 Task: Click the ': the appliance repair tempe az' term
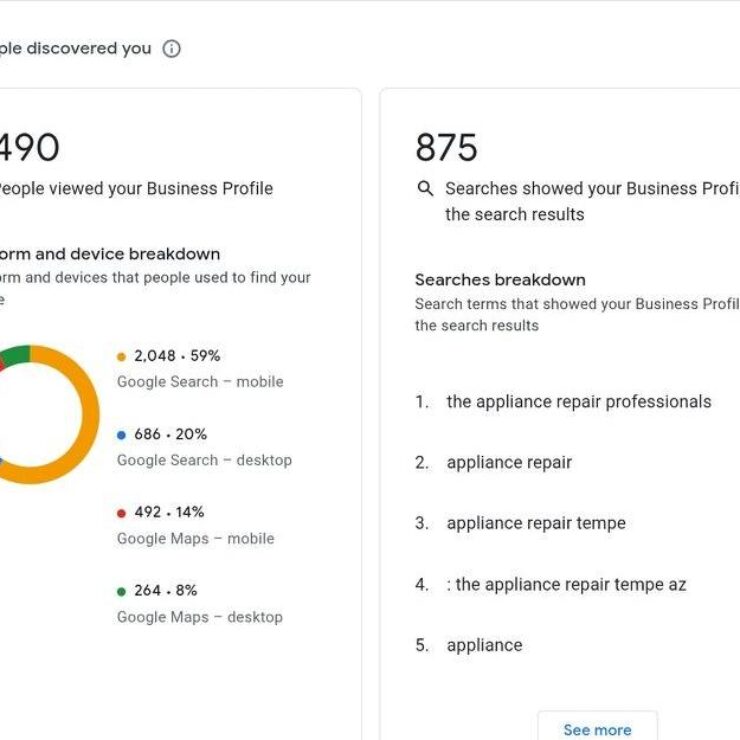(x=566, y=585)
